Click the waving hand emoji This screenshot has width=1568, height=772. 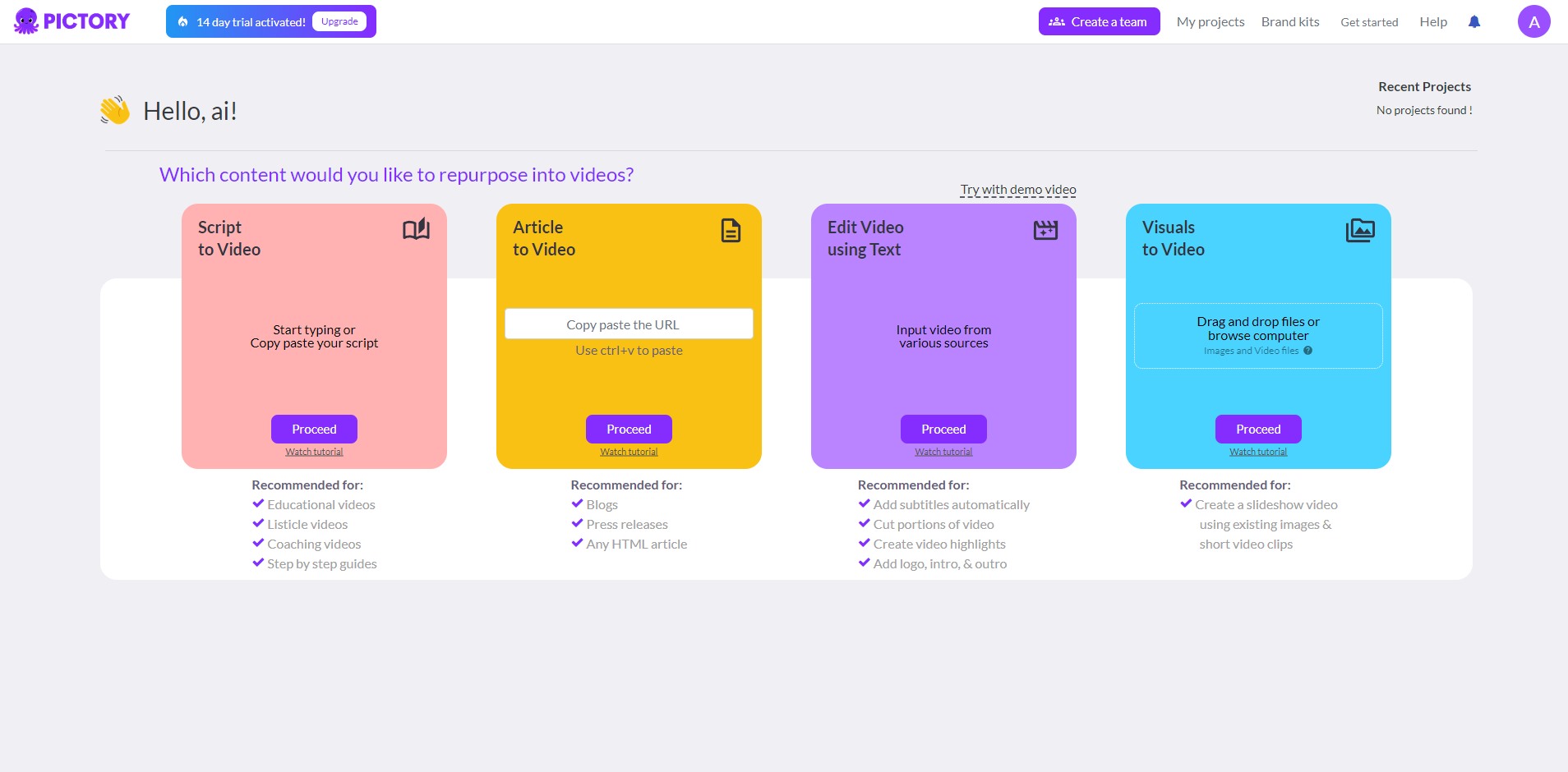[115, 110]
